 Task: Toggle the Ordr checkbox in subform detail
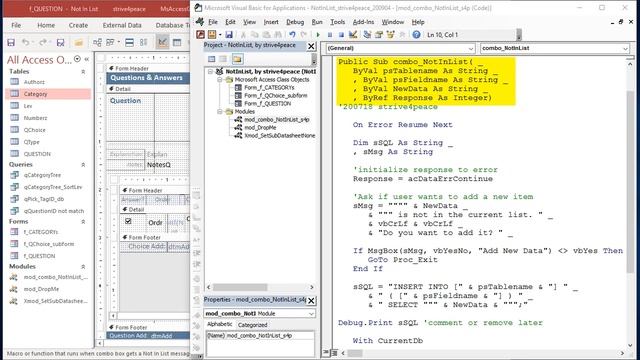(x=128, y=221)
